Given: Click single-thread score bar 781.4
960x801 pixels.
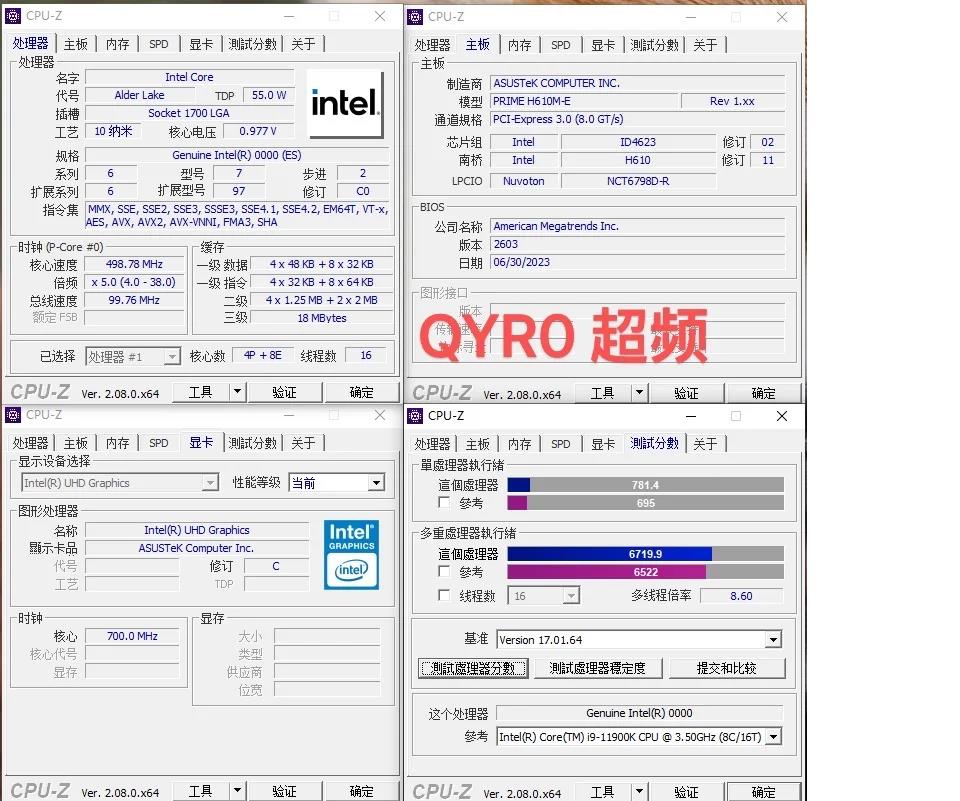Looking at the screenshot, I should pos(645,485).
